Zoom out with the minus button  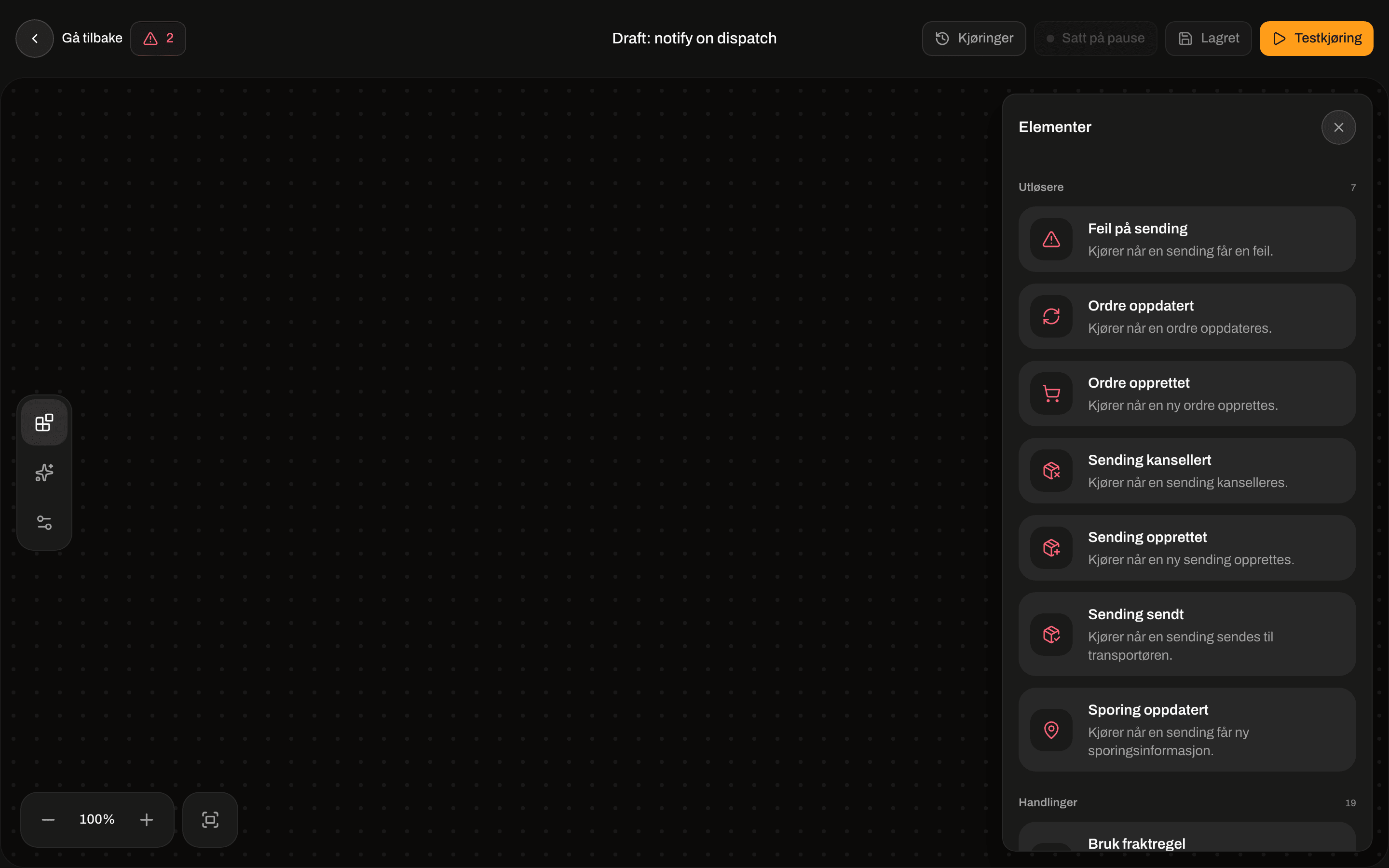[x=48, y=819]
